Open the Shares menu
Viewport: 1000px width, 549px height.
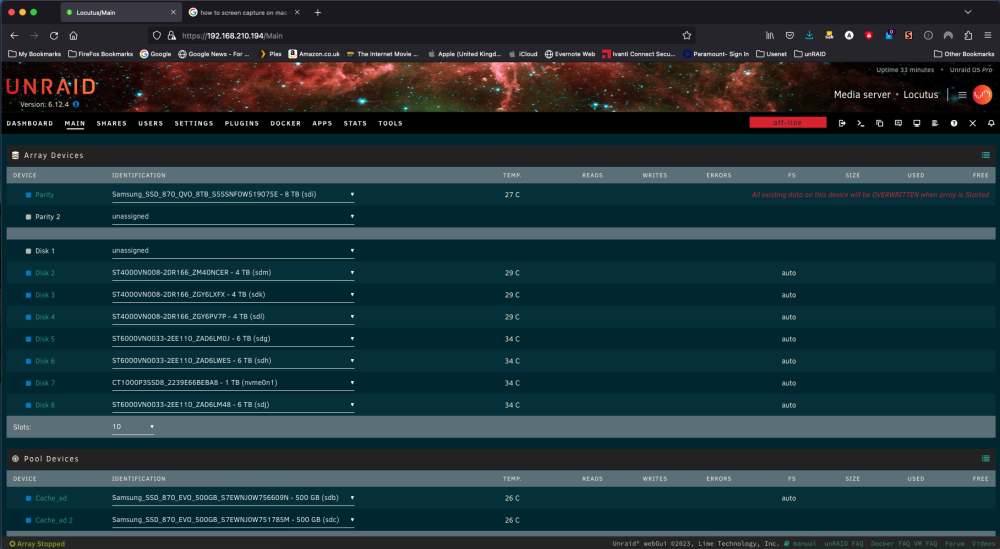[x=112, y=123]
